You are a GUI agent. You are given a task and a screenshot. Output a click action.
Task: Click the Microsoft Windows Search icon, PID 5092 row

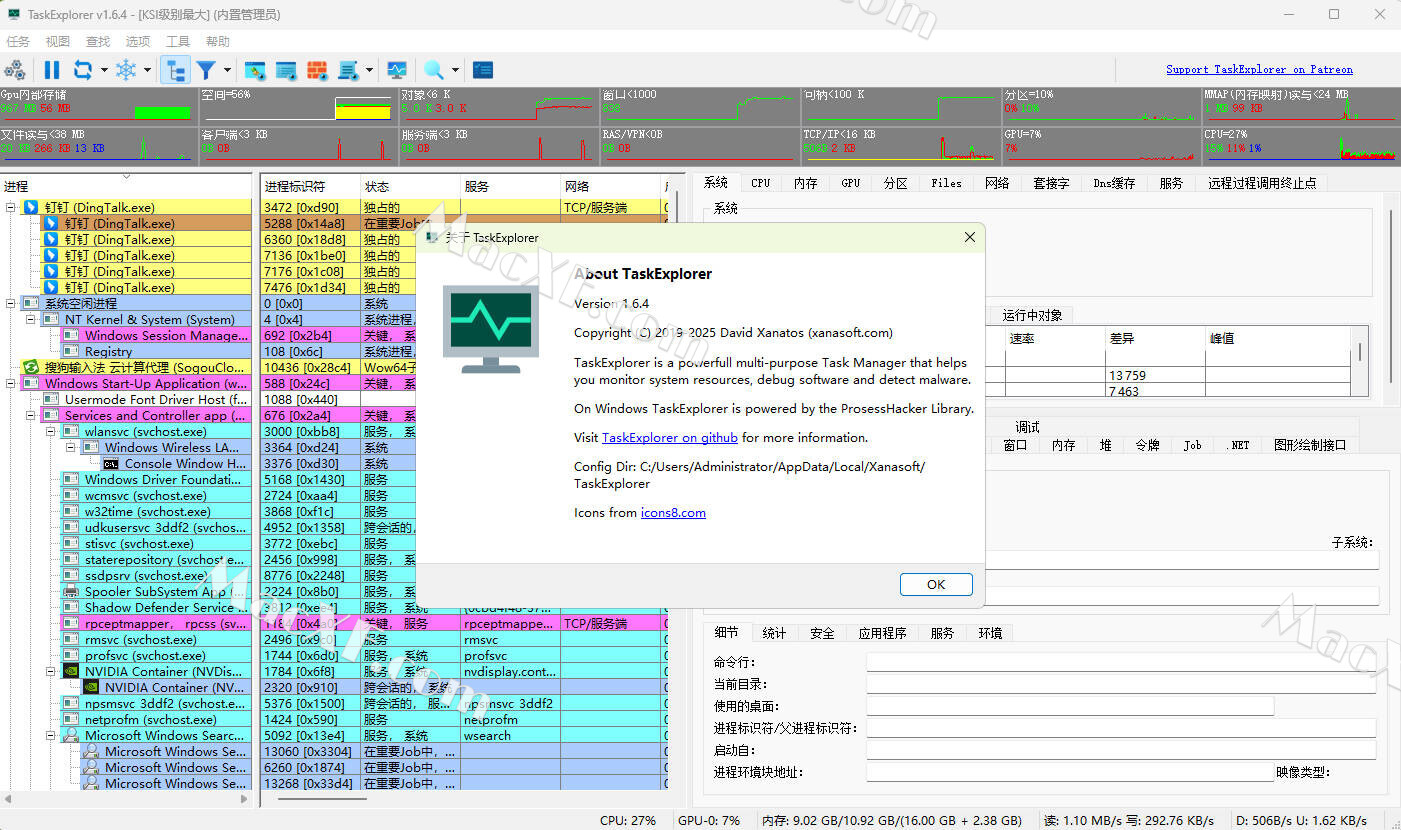tap(71, 736)
